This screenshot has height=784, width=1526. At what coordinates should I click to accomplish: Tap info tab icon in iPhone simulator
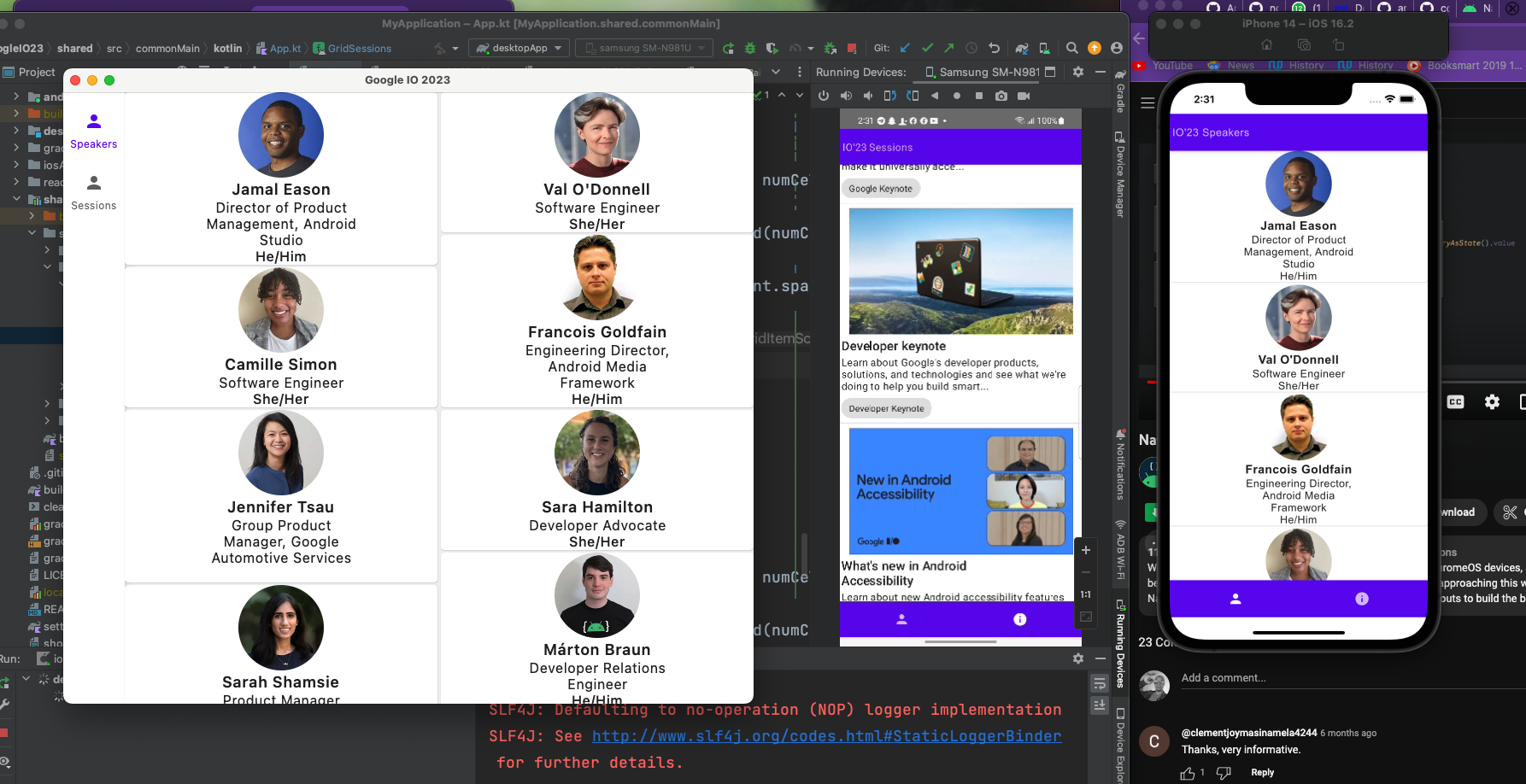[1362, 599]
